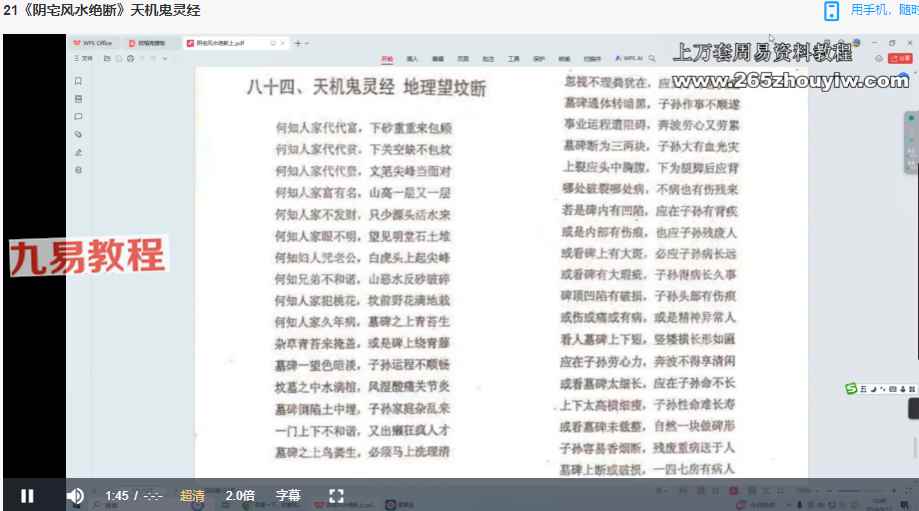Change the 2.0倍 playback speed
This screenshot has height=511, width=919.
pyautogui.click(x=240, y=496)
